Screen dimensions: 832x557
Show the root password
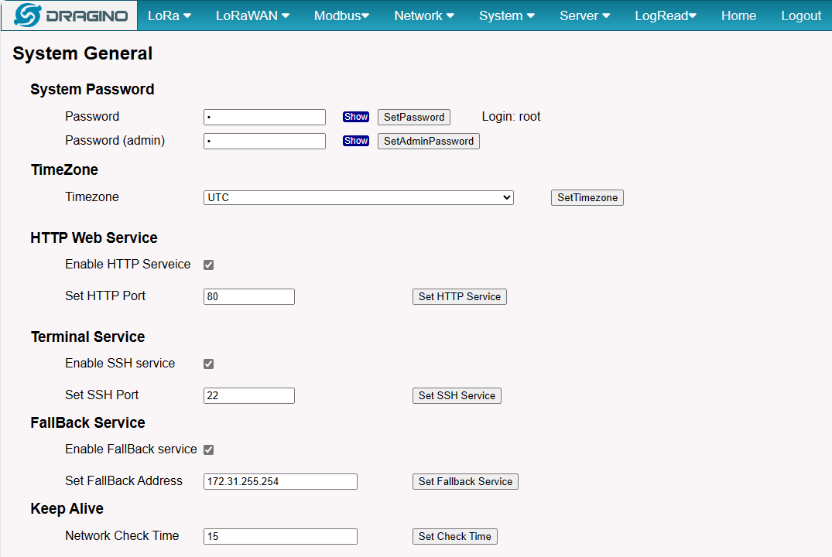click(x=356, y=117)
